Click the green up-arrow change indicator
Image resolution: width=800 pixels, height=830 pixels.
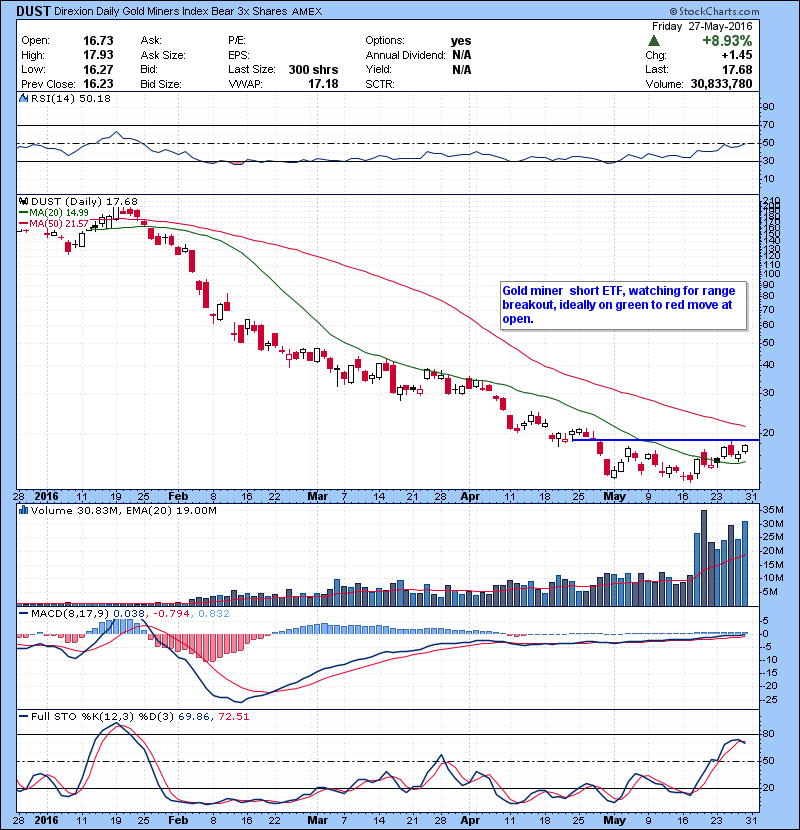point(654,41)
